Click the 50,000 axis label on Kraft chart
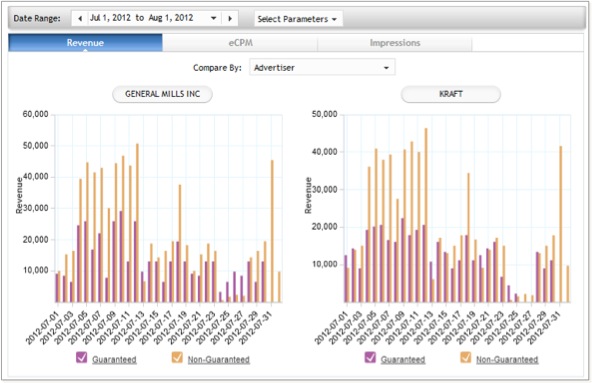 [x=324, y=114]
